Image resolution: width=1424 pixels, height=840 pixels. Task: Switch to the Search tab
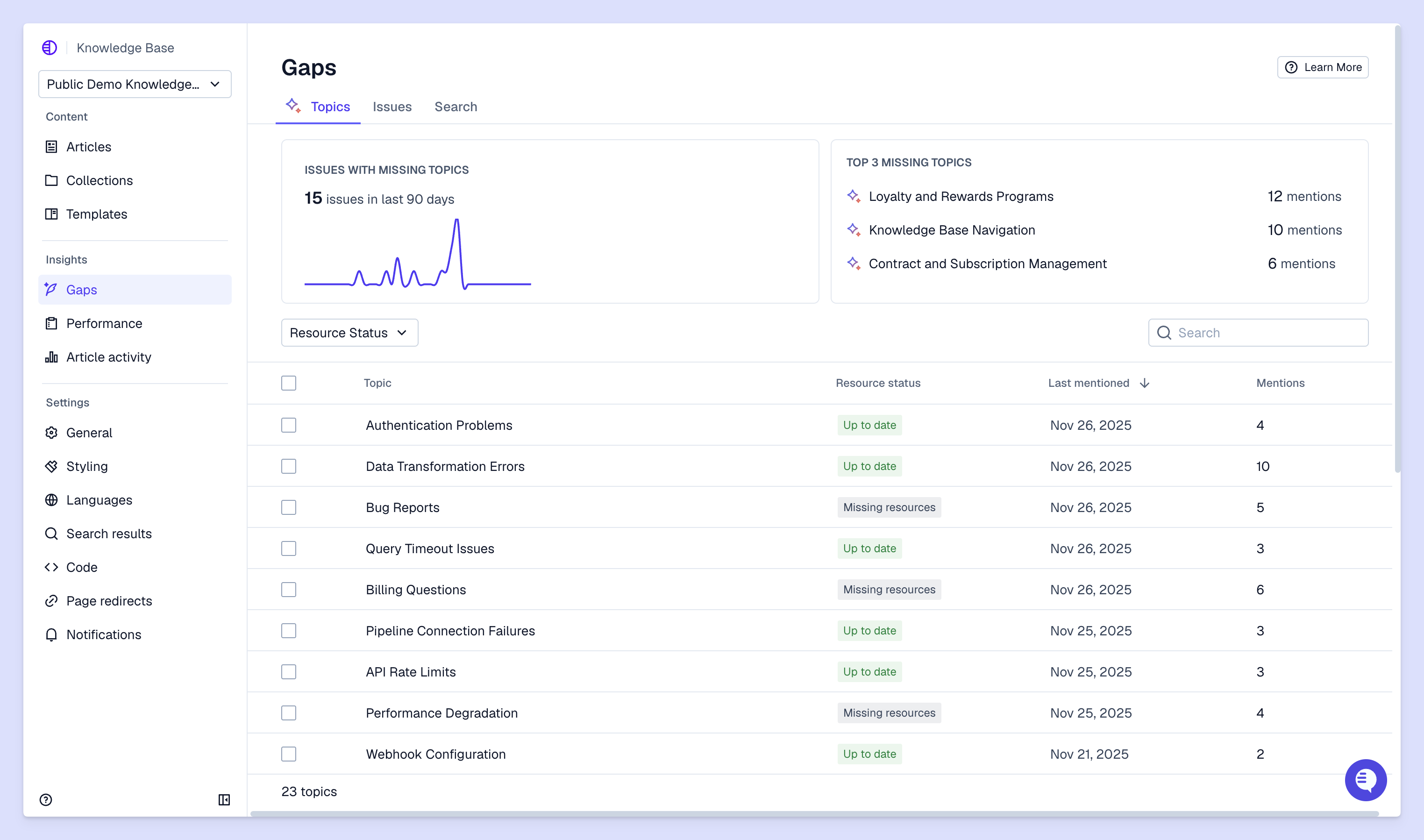456,107
